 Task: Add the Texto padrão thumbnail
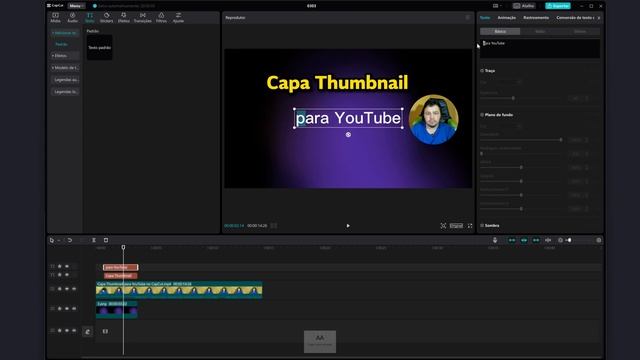point(100,47)
